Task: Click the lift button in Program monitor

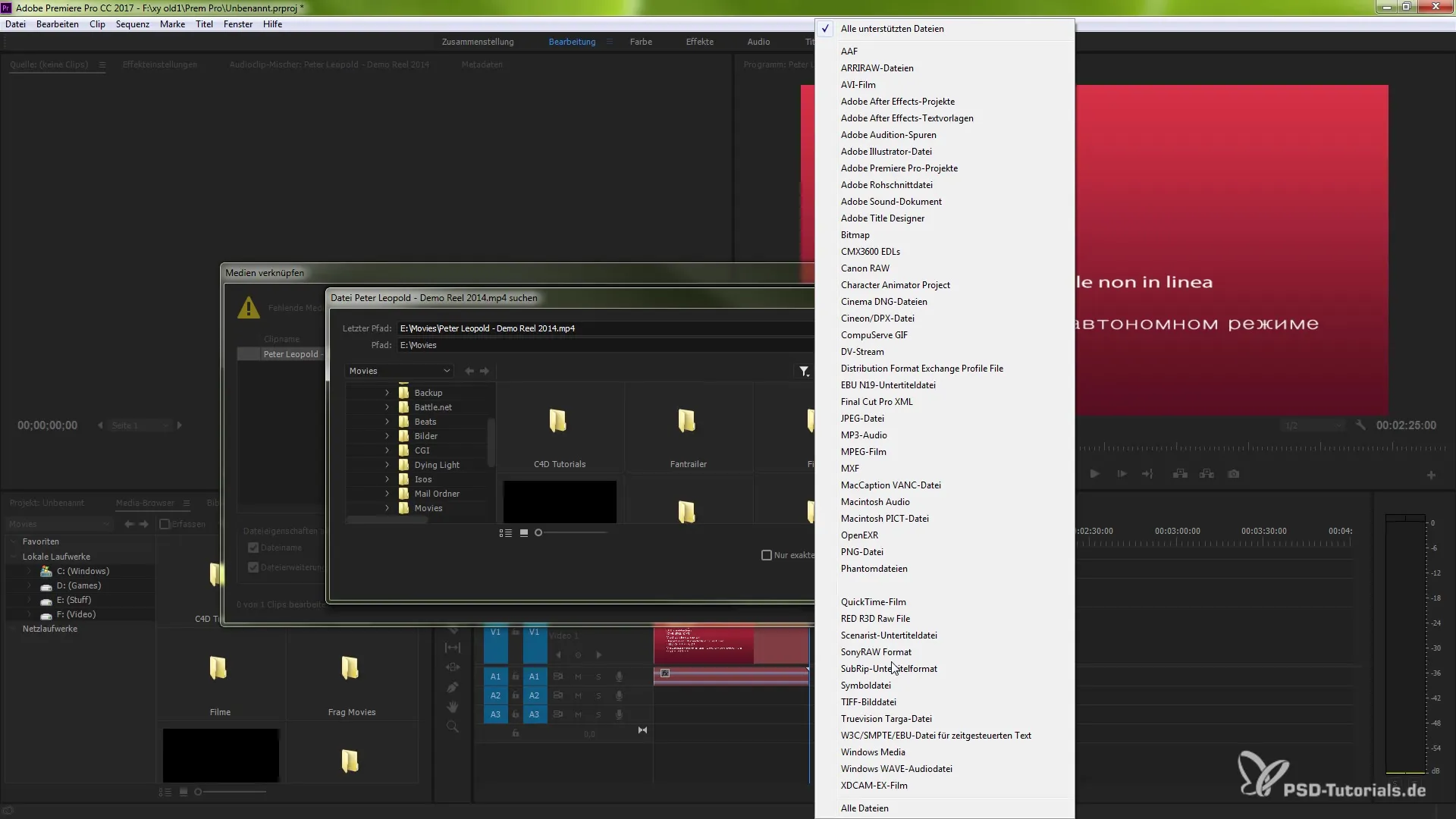Action: pos(1180,474)
